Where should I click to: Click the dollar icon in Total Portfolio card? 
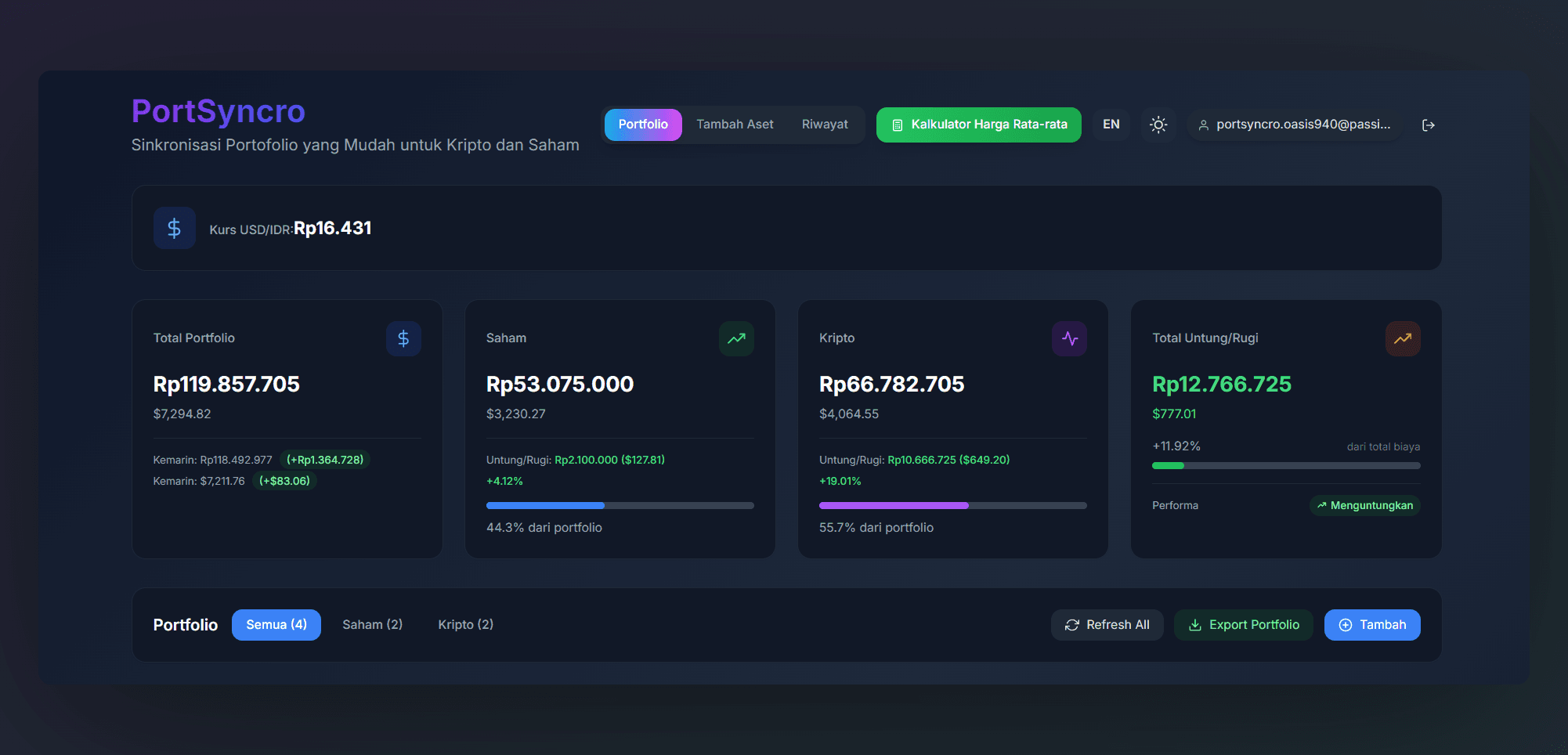click(x=403, y=338)
